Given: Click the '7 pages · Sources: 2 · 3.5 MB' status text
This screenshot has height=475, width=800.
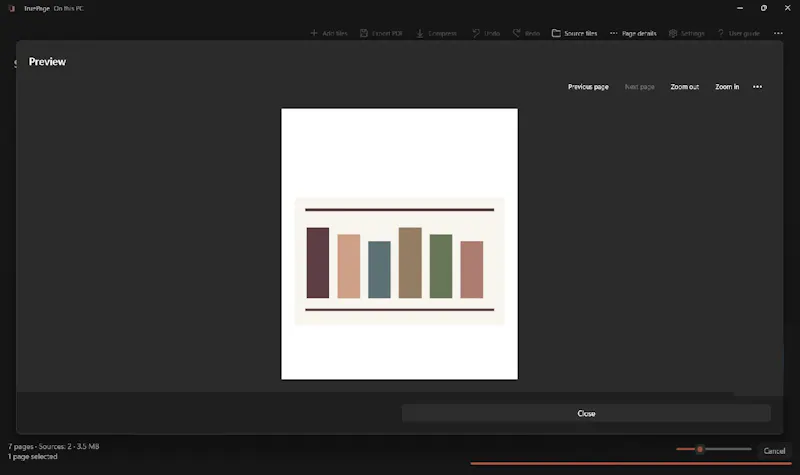Looking at the screenshot, I should tap(54, 446).
